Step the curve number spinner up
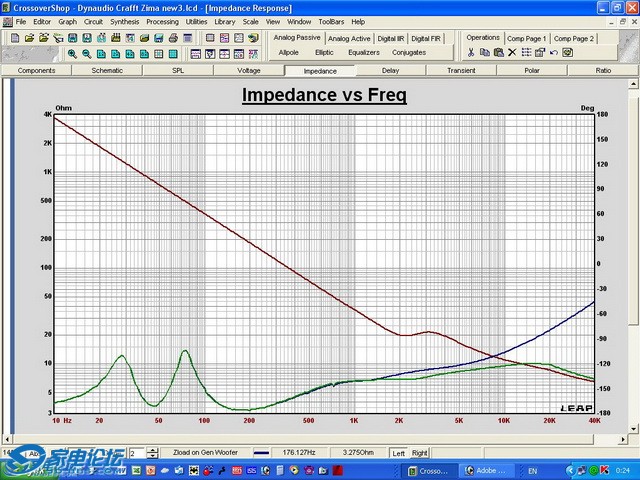Viewport: 640px width, 480px height. tap(152, 450)
